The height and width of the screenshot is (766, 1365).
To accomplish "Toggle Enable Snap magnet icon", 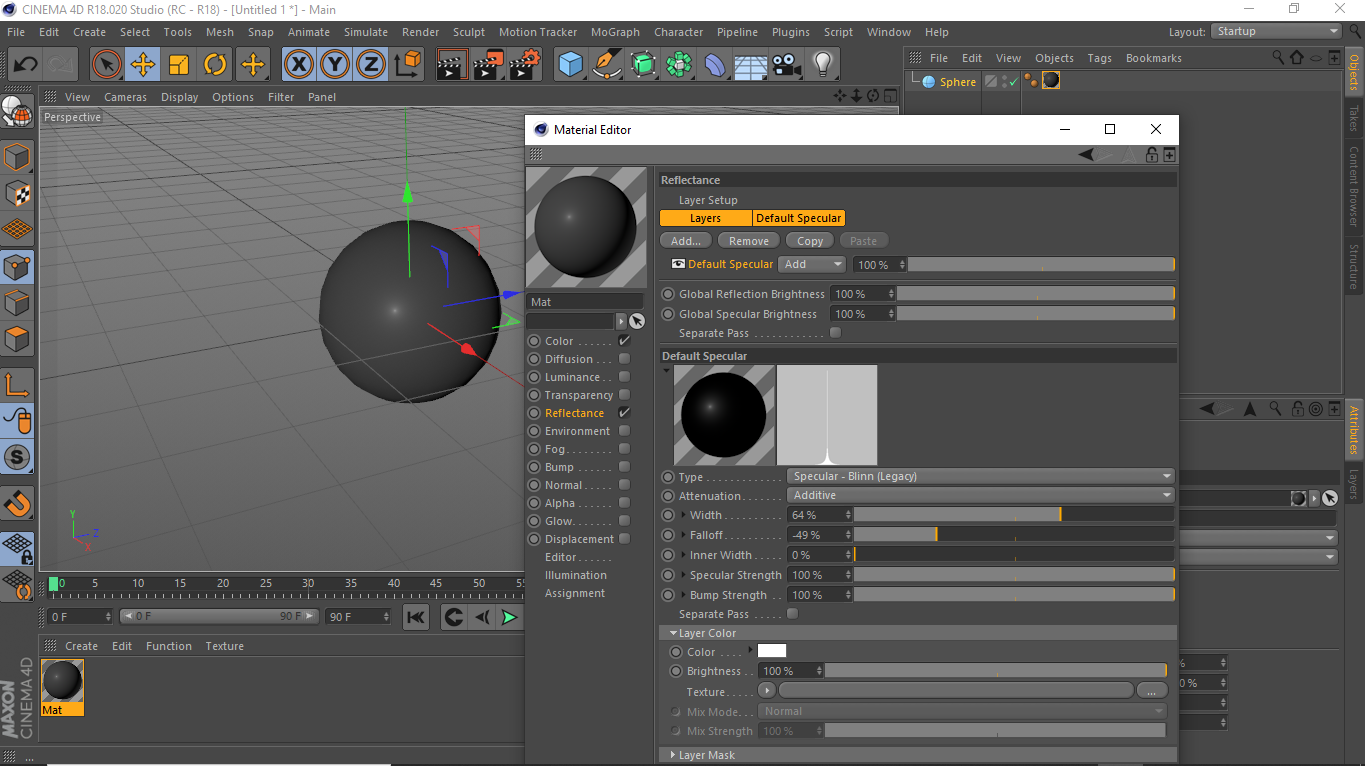I will click(17, 503).
